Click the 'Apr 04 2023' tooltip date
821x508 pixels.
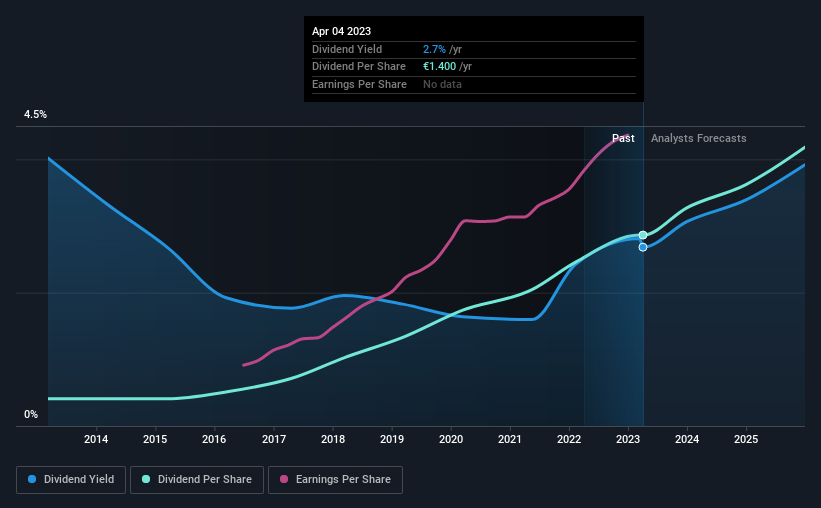pos(341,31)
